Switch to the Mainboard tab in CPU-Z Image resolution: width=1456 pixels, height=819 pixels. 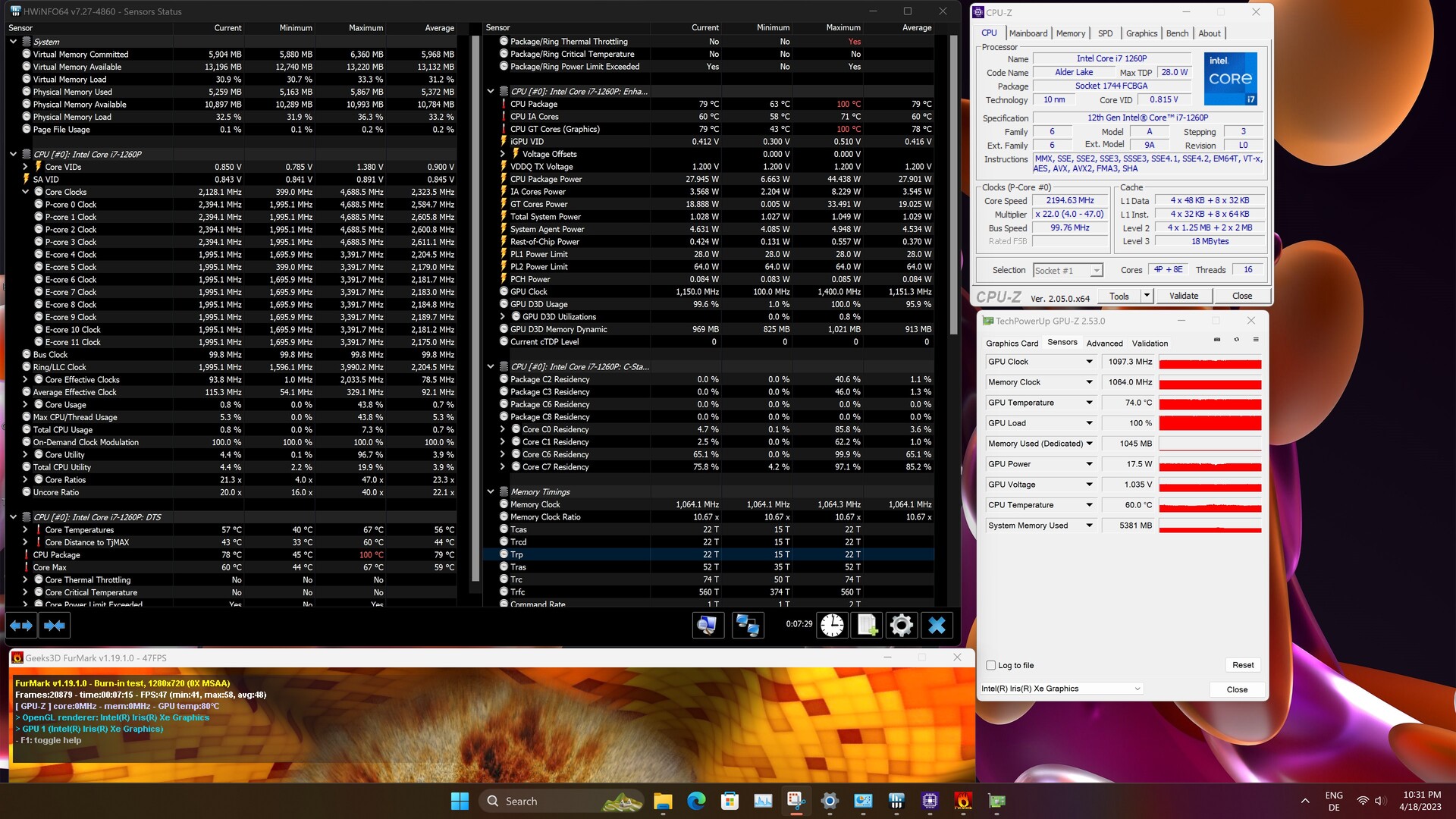coord(1028,33)
